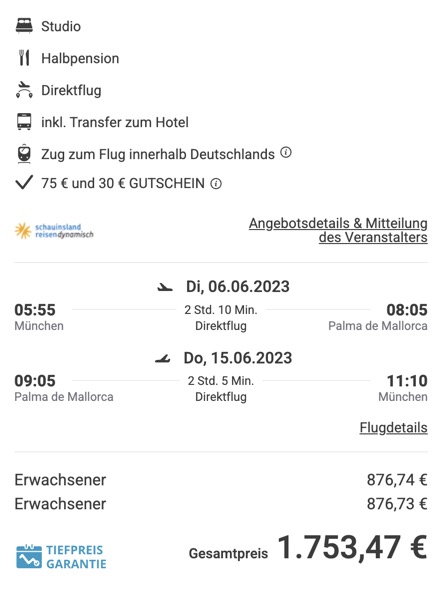
Task: Select the plane-and-car Direktflug icon
Action: (24, 90)
